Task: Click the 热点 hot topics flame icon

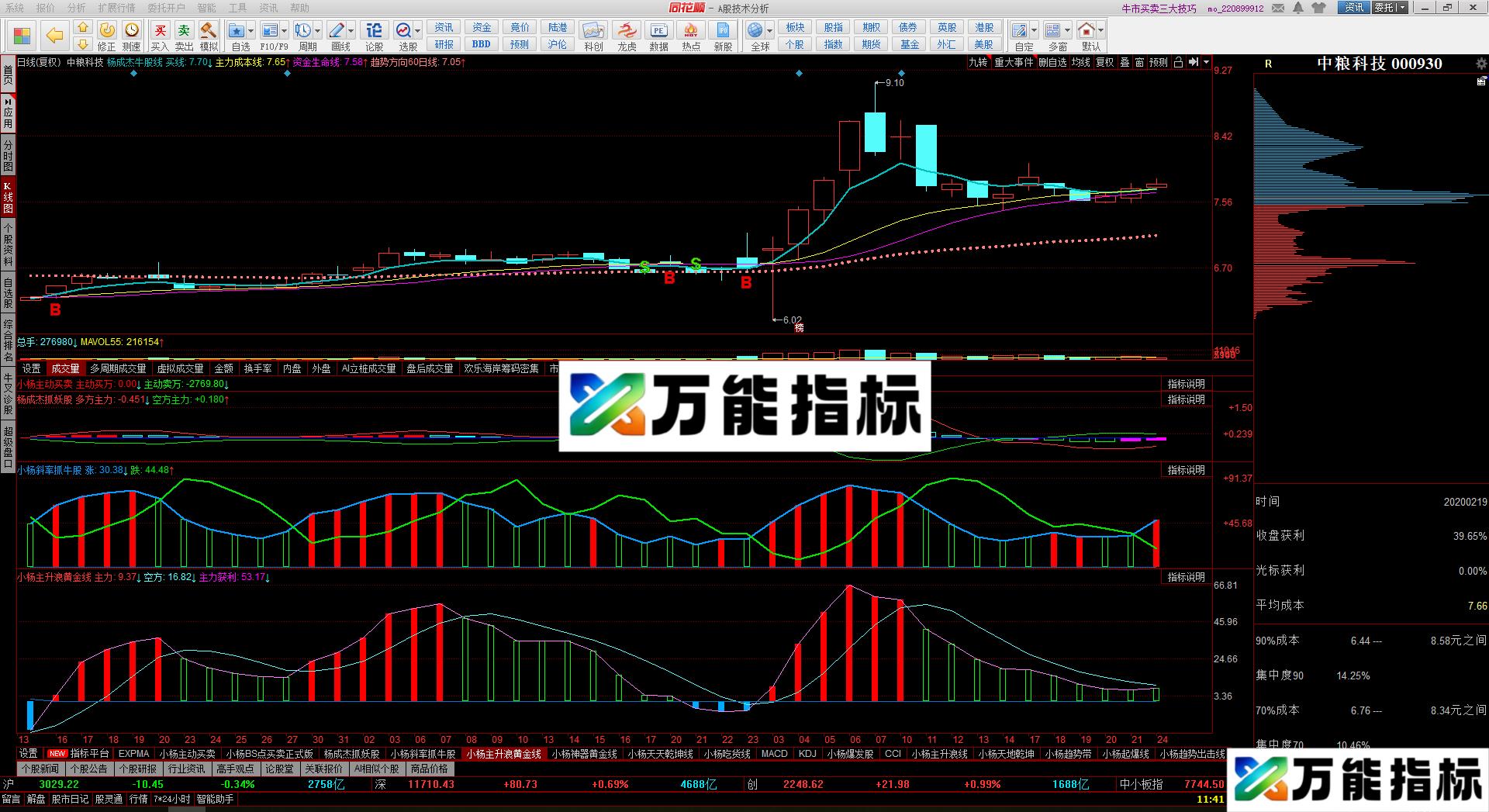Action: [690, 29]
